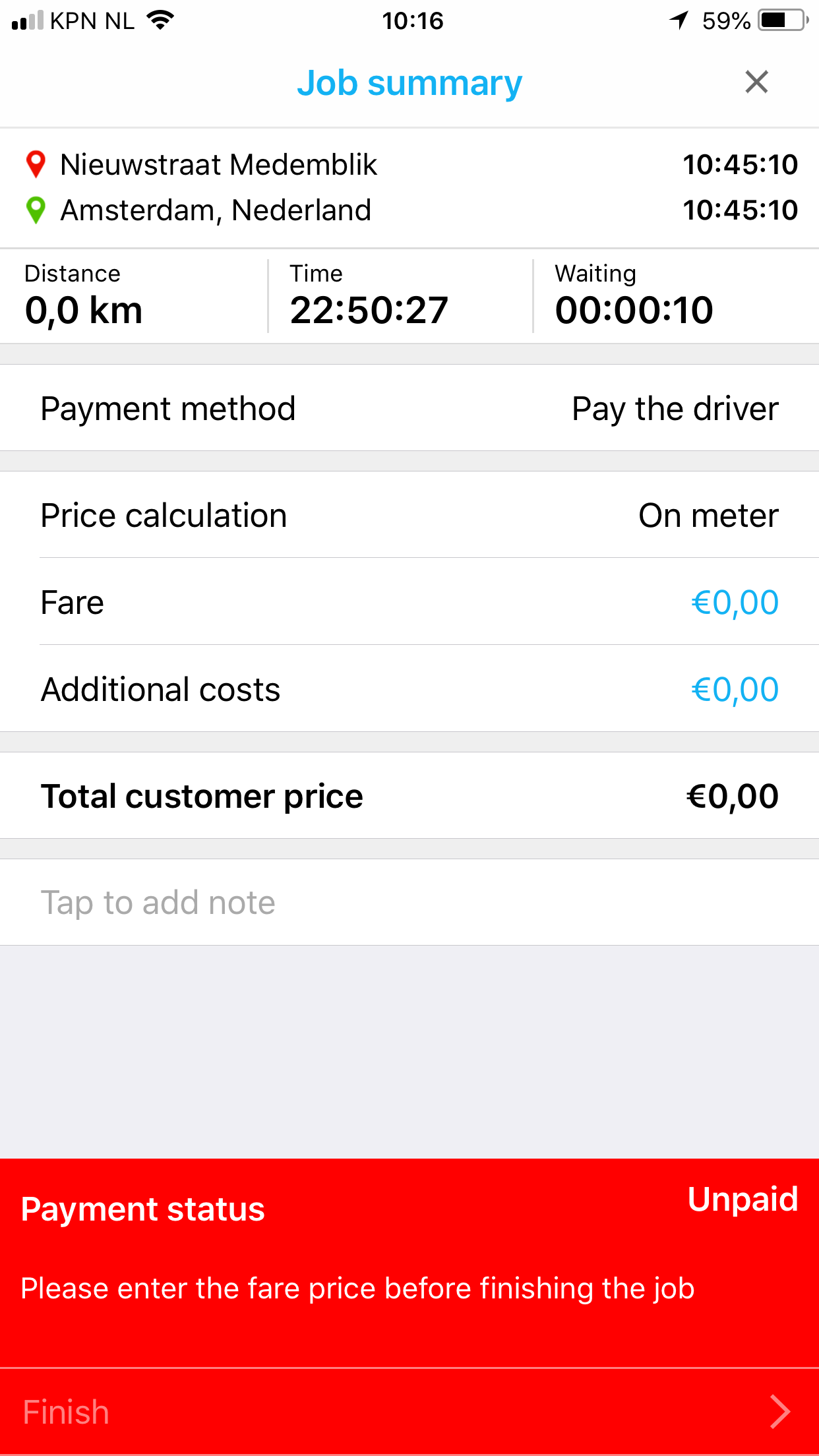
Task: Tap the Distance value 0,0 km
Action: click(x=84, y=310)
